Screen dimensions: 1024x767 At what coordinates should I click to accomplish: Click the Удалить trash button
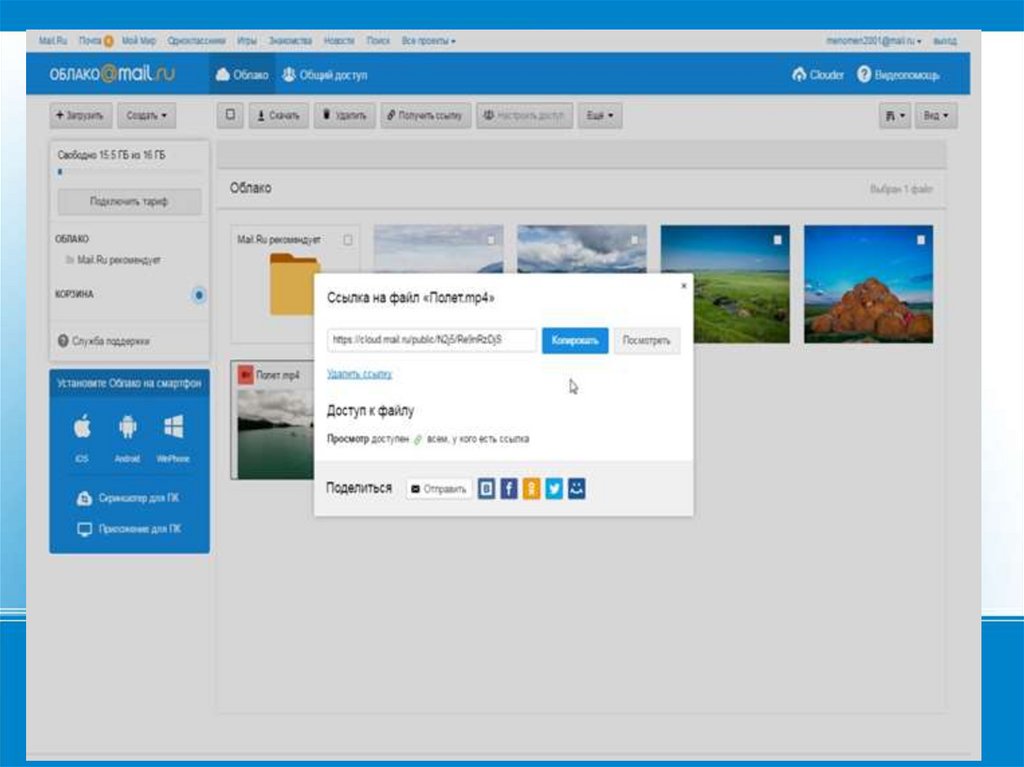344,116
